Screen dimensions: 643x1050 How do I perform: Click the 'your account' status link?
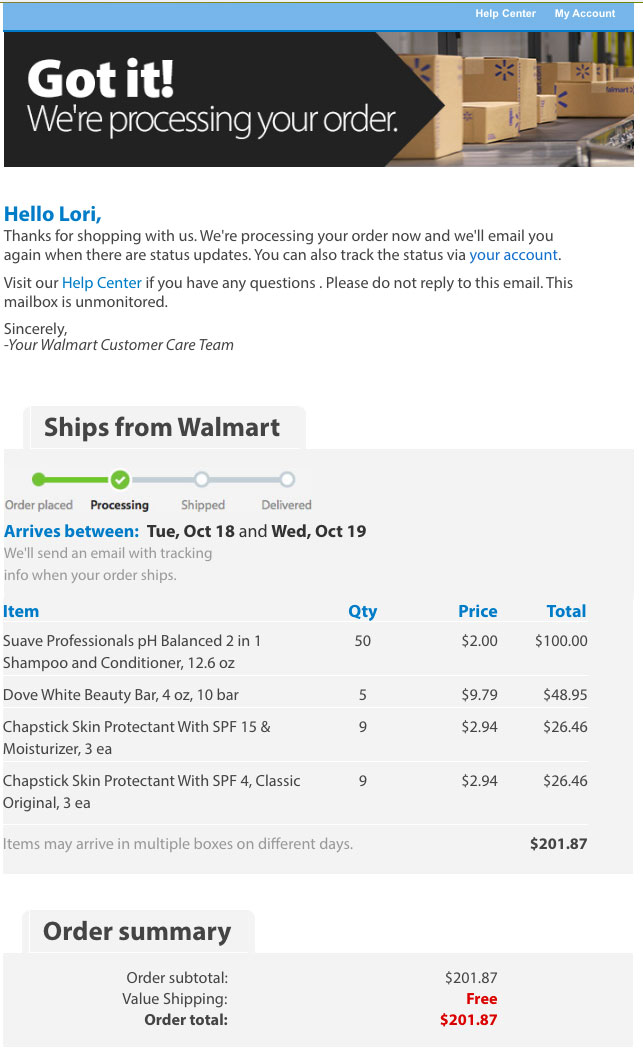[x=513, y=255]
